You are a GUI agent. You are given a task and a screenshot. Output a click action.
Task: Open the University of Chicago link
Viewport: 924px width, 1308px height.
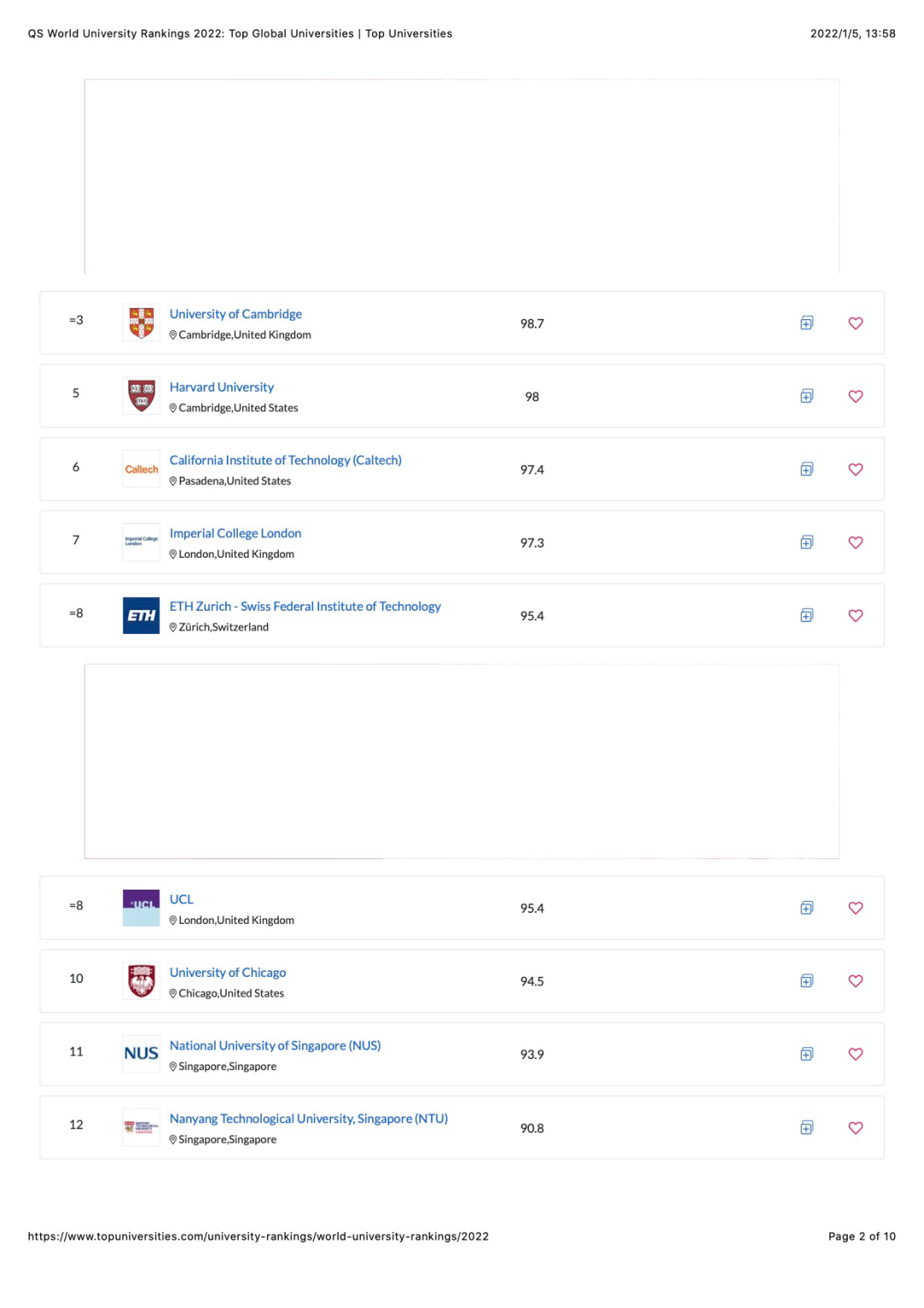tap(228, 973)
